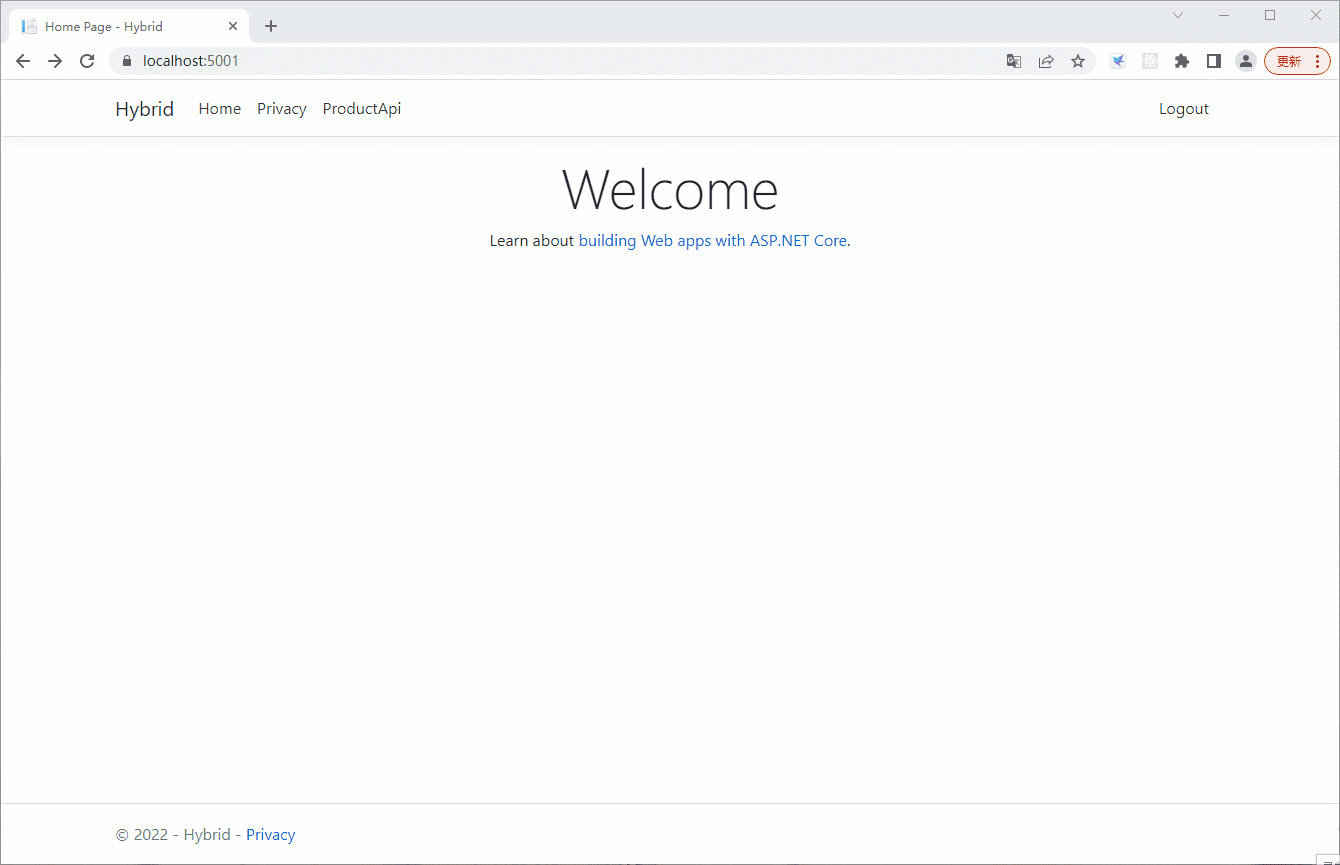Share this page icon
1340x865 pixels.
1046,61
